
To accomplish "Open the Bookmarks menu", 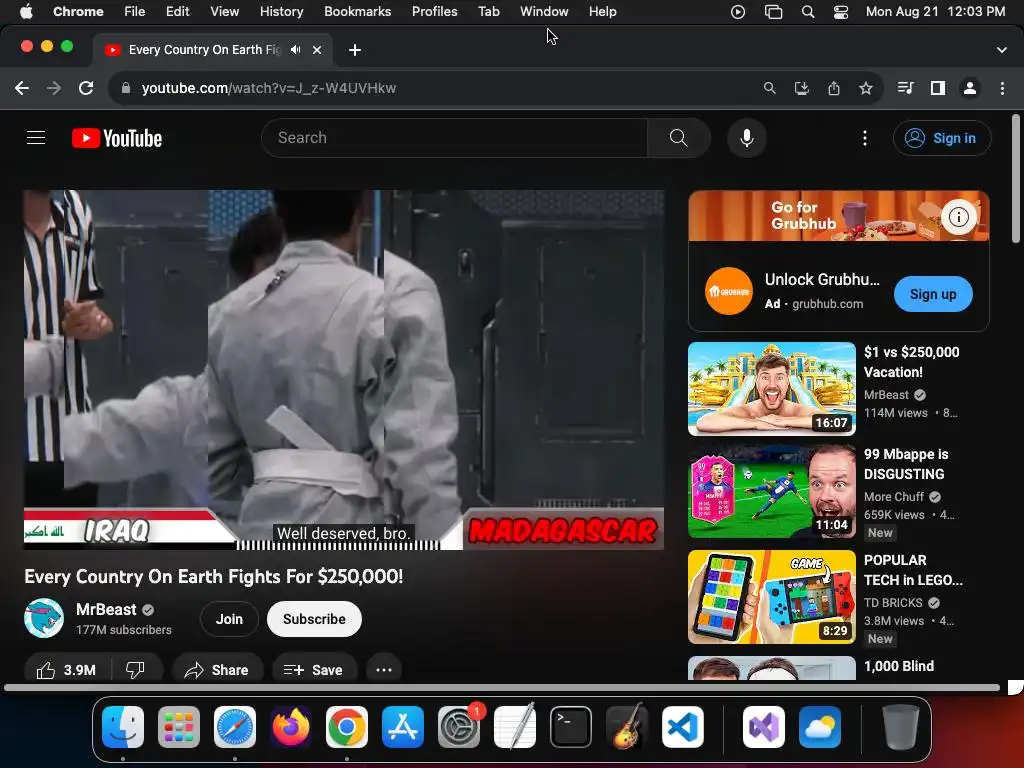I will click(x=357, y=12).
